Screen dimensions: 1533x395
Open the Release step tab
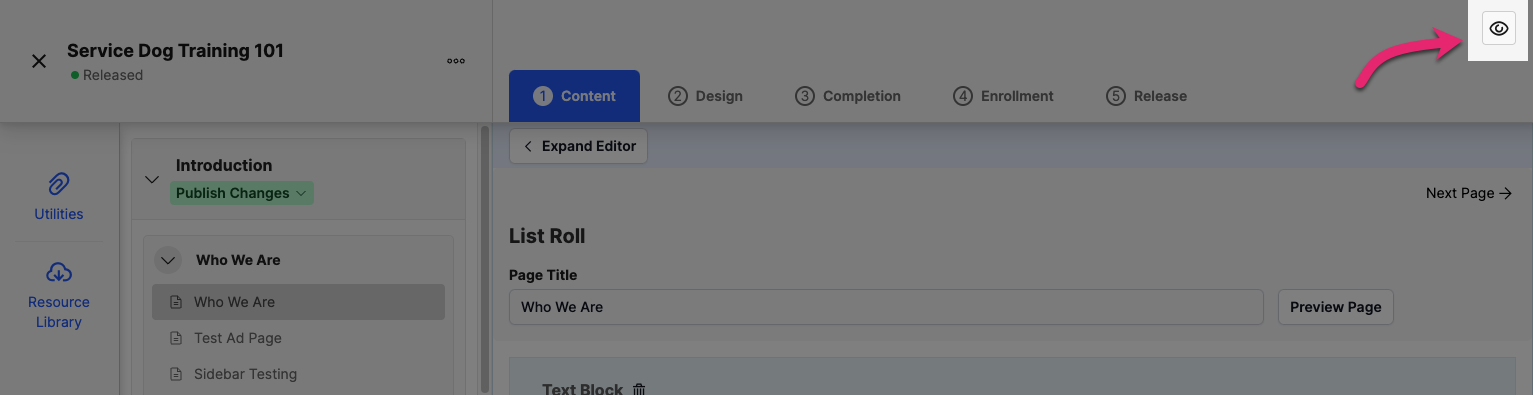pos(1146,96)
